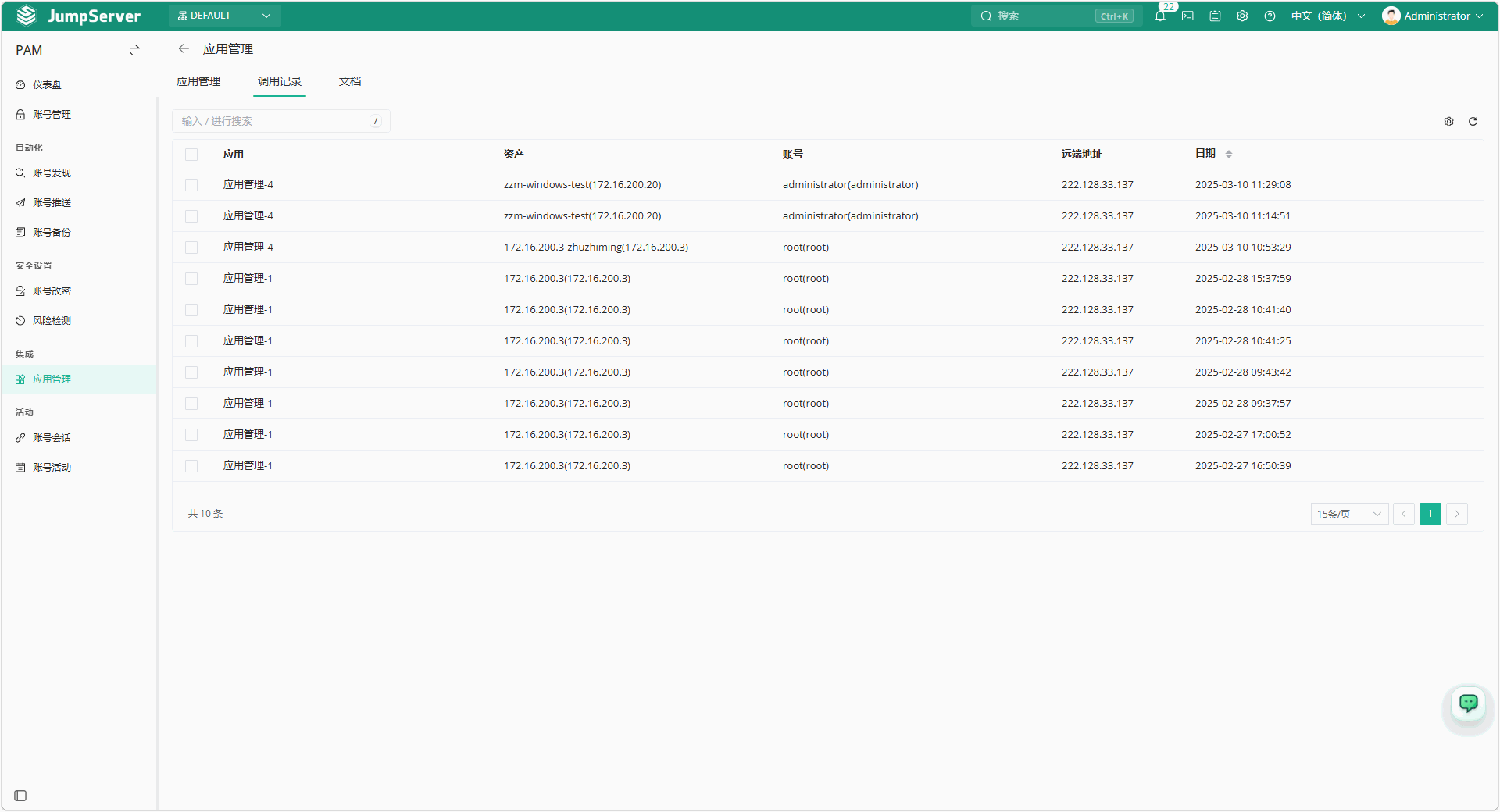Go to the next page arrow
This screenshot has height=812, width=1500.
(x=1457, y=514)
